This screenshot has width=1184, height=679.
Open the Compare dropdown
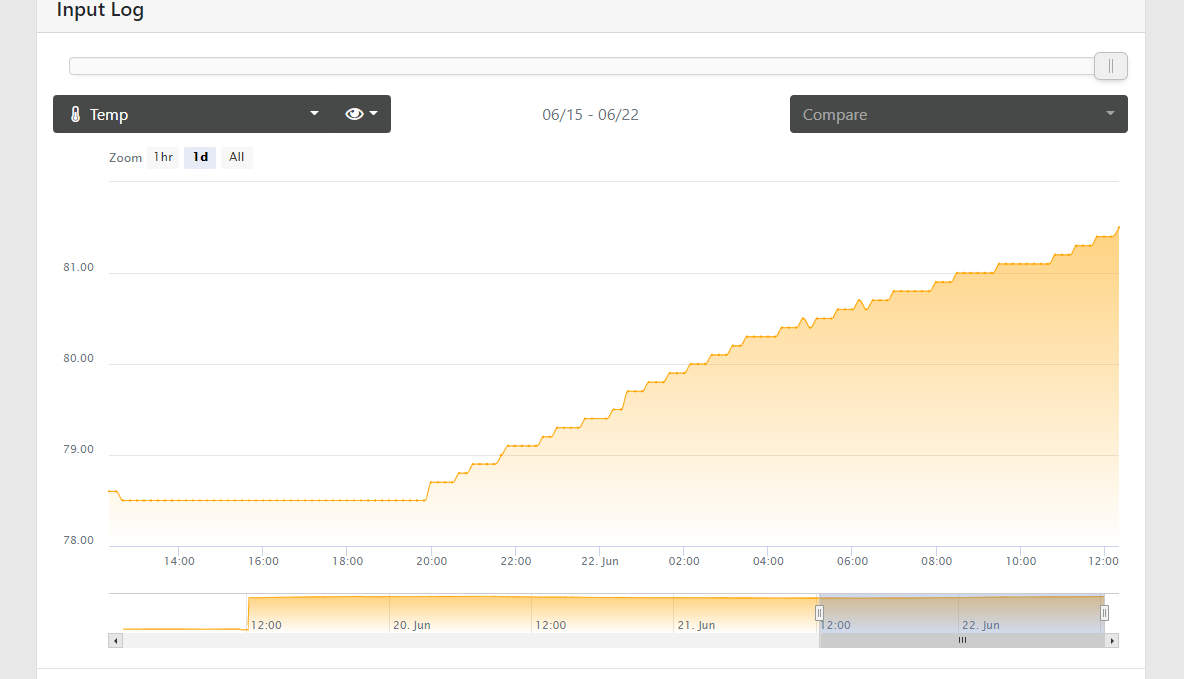click(x=958, y=114)
